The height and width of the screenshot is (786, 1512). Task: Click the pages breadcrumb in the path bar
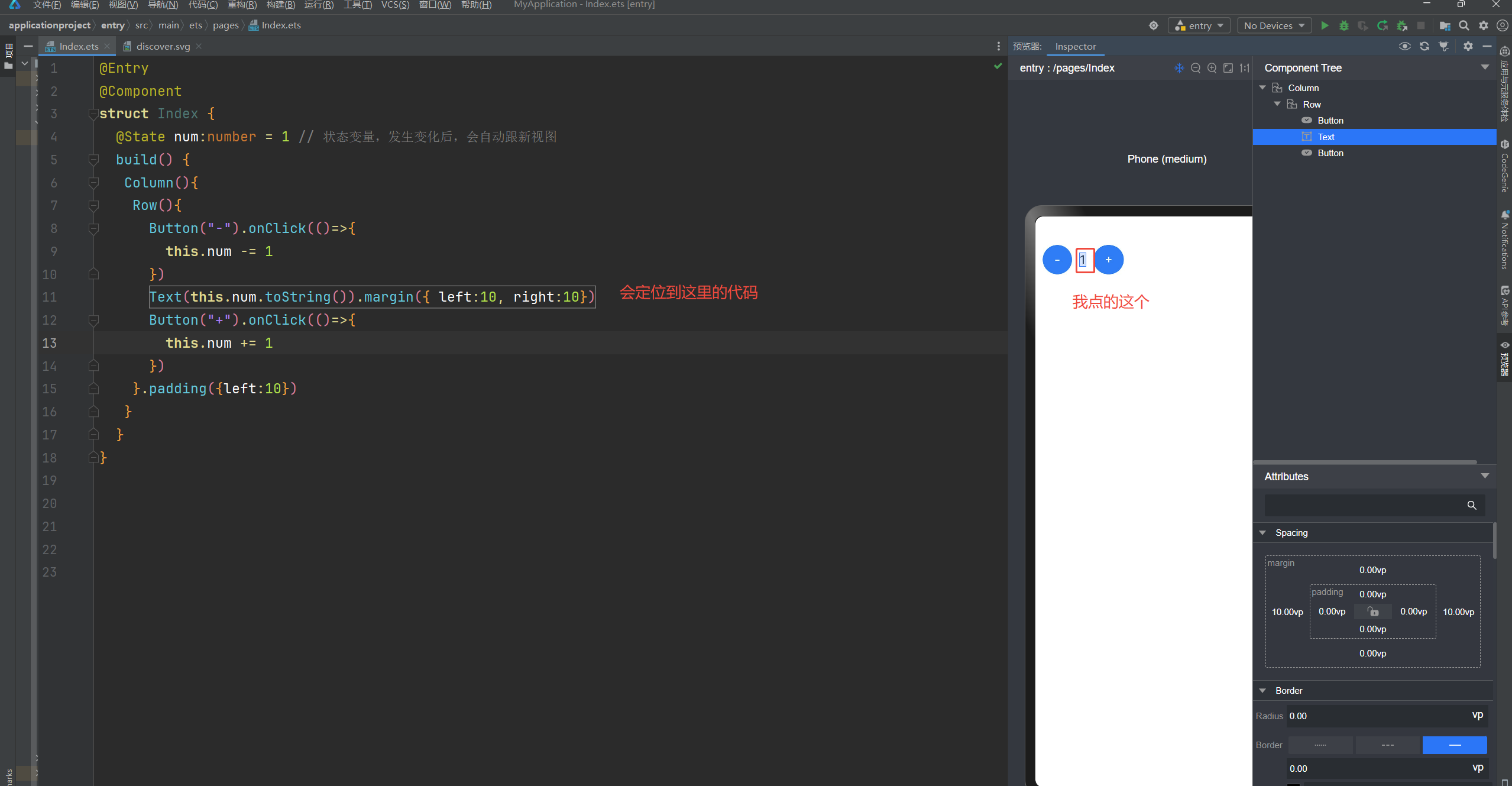click(225, 25)
